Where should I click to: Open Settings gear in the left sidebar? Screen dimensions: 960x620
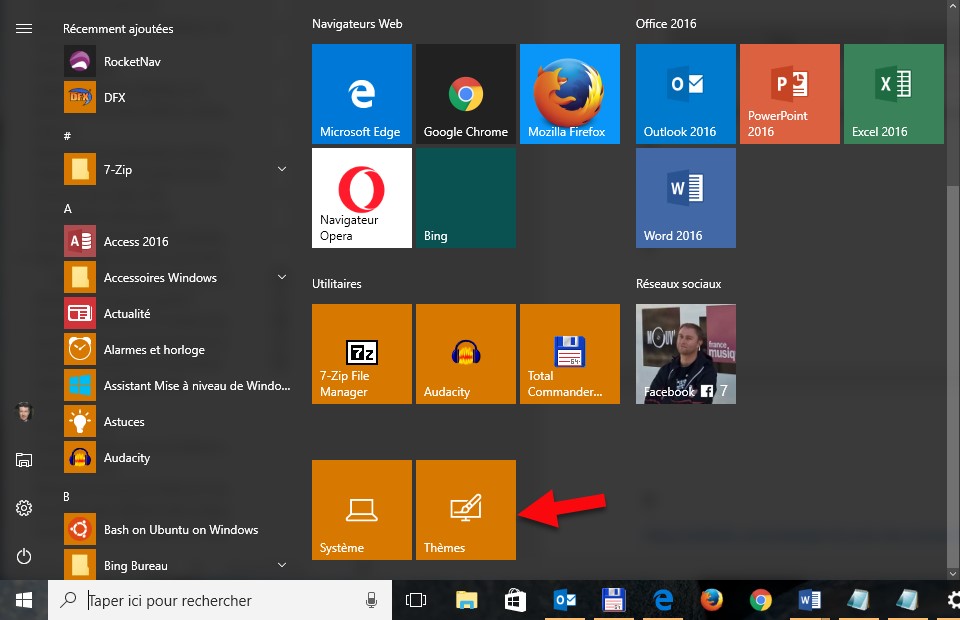(x=24, y=508)
